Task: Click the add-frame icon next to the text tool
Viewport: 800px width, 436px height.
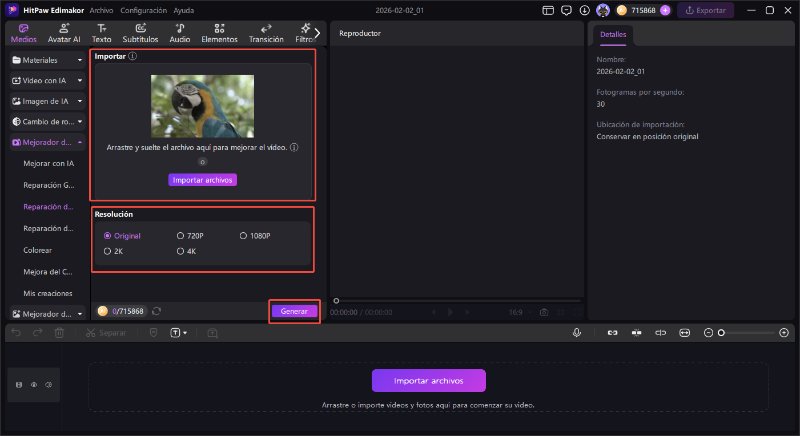Action: coord(213,333)
